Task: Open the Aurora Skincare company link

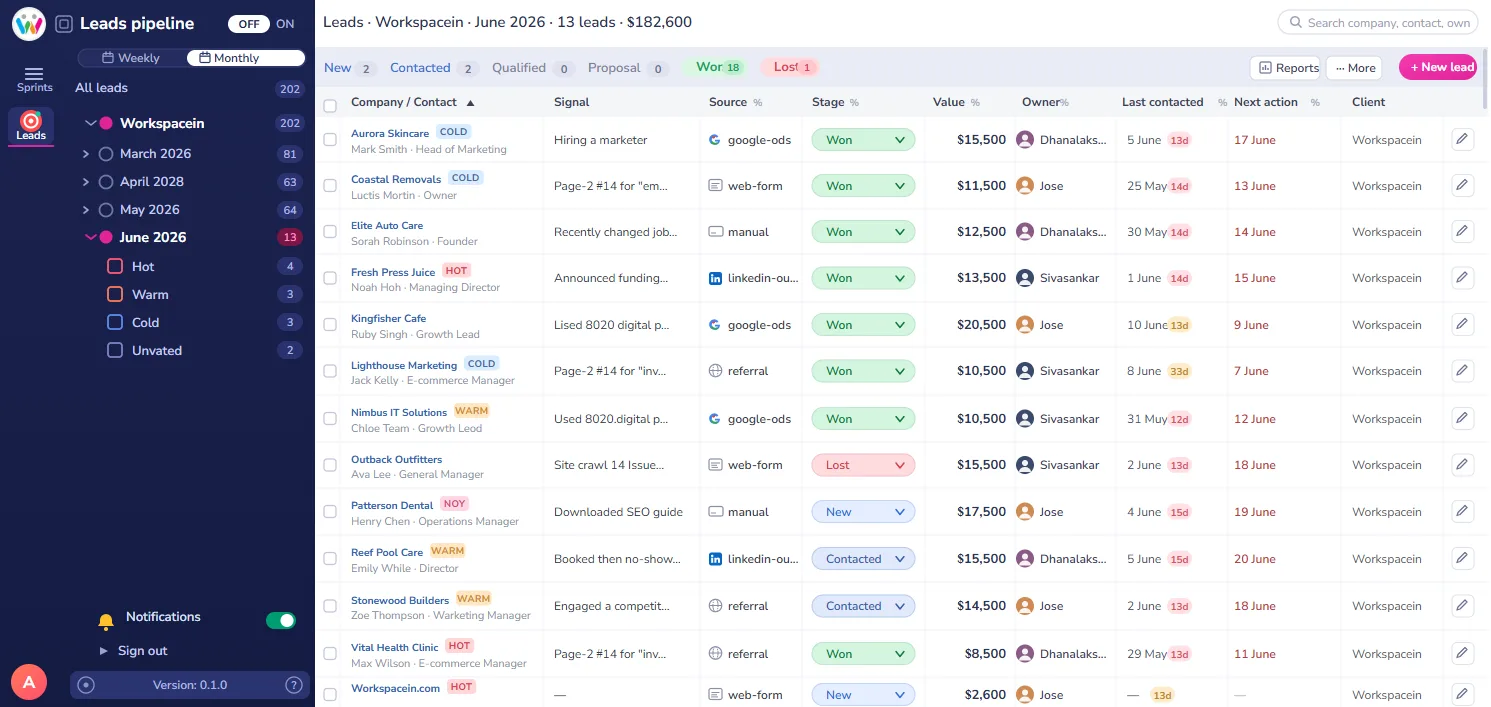Action: pos(390,133)
